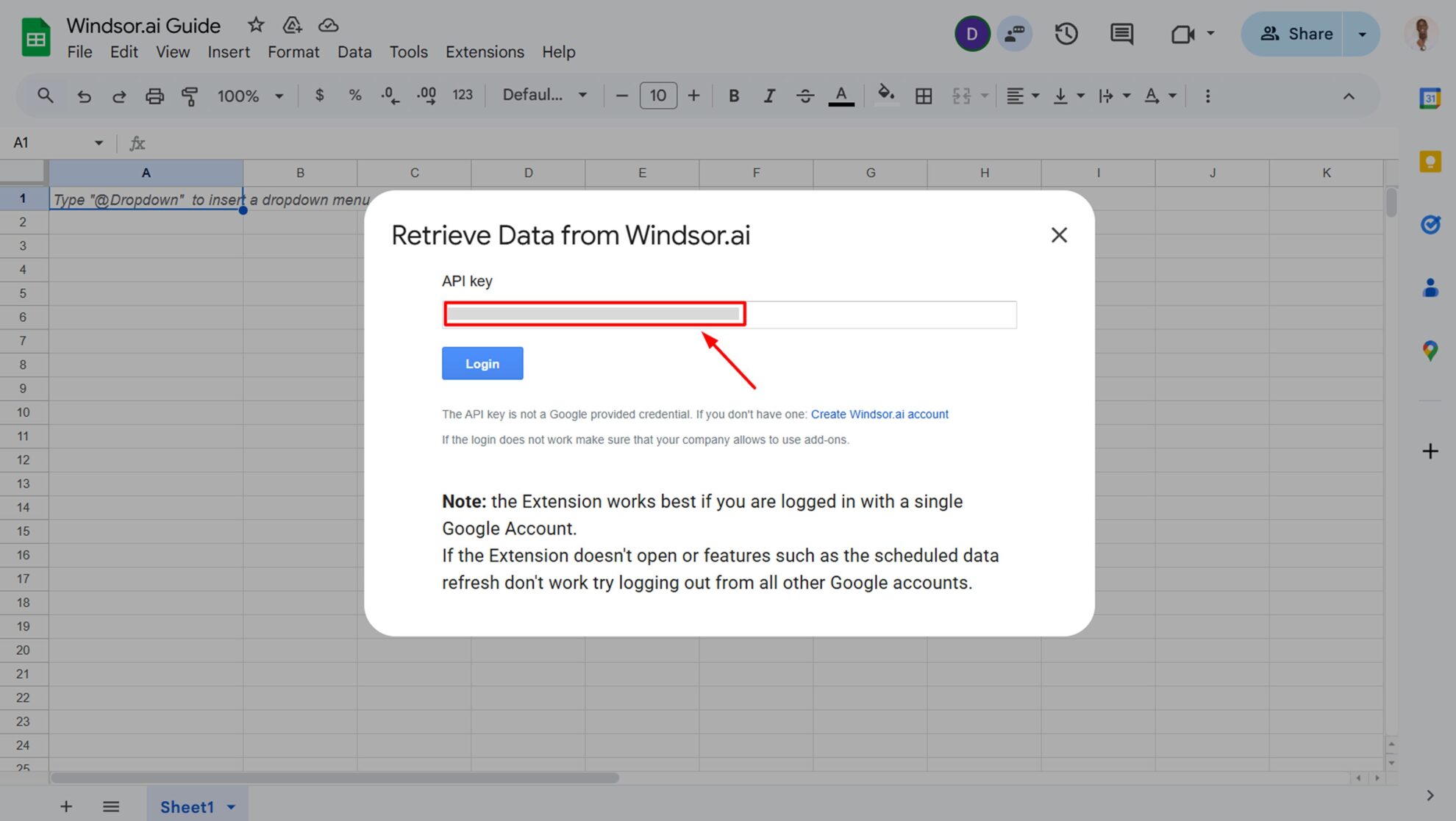Increase the font size
This screenshot has height=821, width=1456.
pos(693,96)
